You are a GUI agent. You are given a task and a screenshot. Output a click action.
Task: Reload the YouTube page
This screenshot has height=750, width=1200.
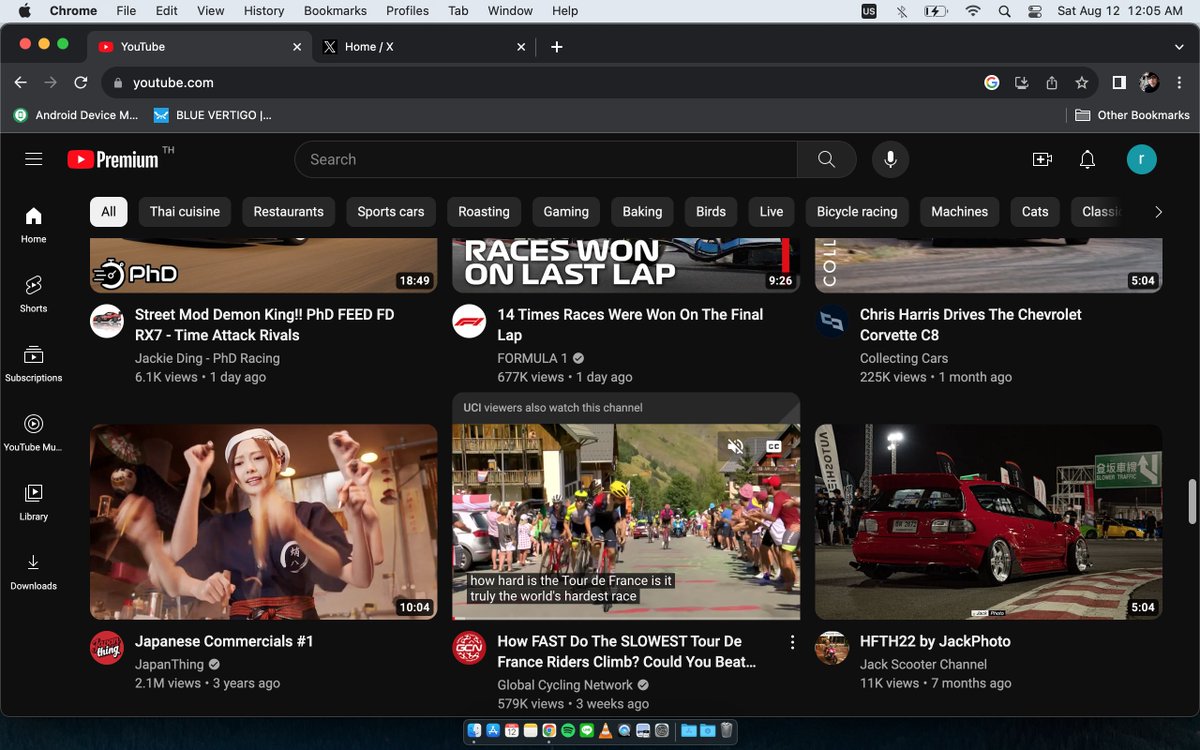click(81, 83)
